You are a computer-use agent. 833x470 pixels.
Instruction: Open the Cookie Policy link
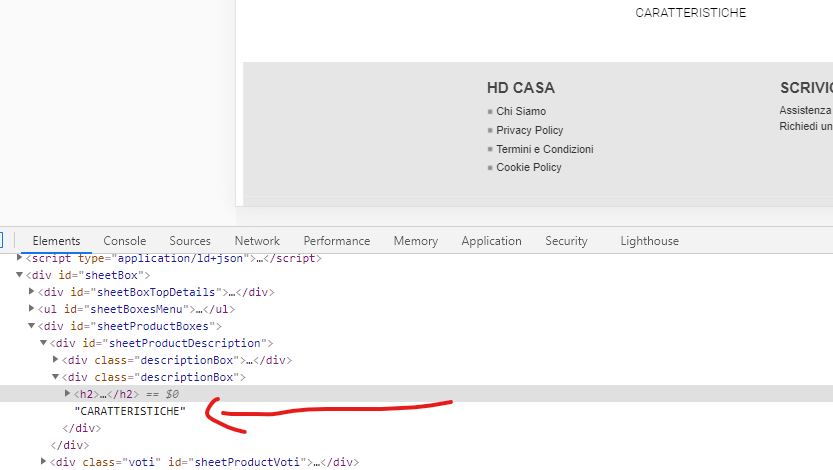pos(529,168)
